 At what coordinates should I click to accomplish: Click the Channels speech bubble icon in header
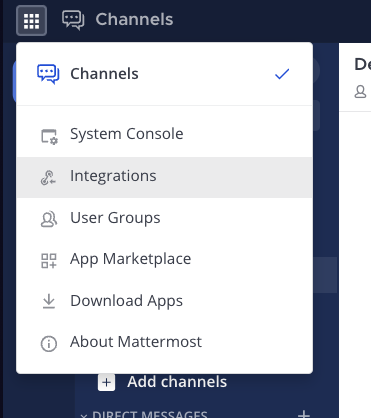tap(73, 20)
